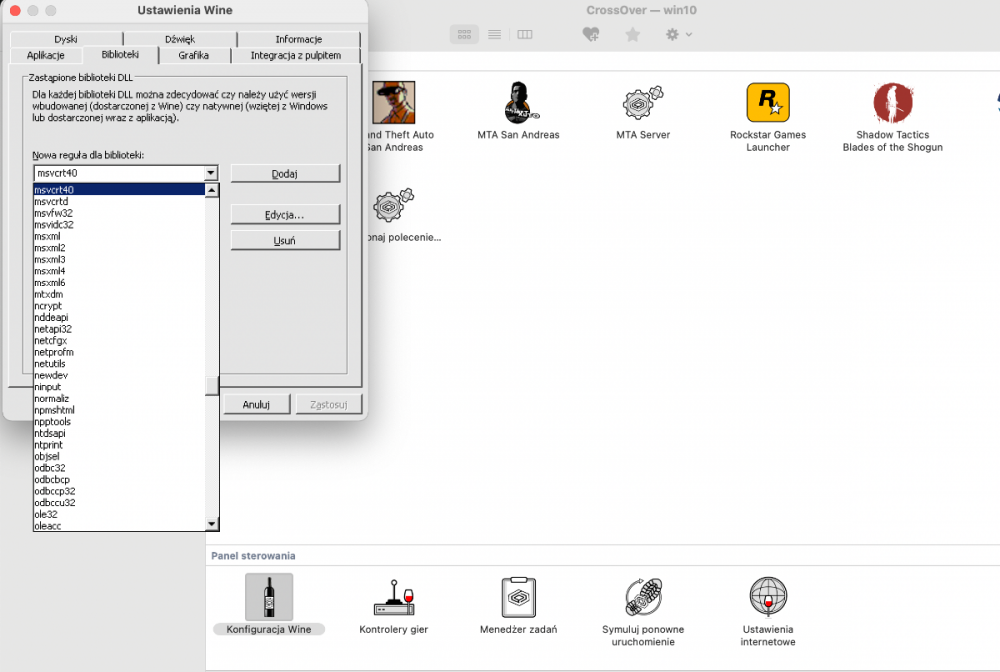
Task: Open the Rockstar Games Launcher icon
Action: pos(768,102)
